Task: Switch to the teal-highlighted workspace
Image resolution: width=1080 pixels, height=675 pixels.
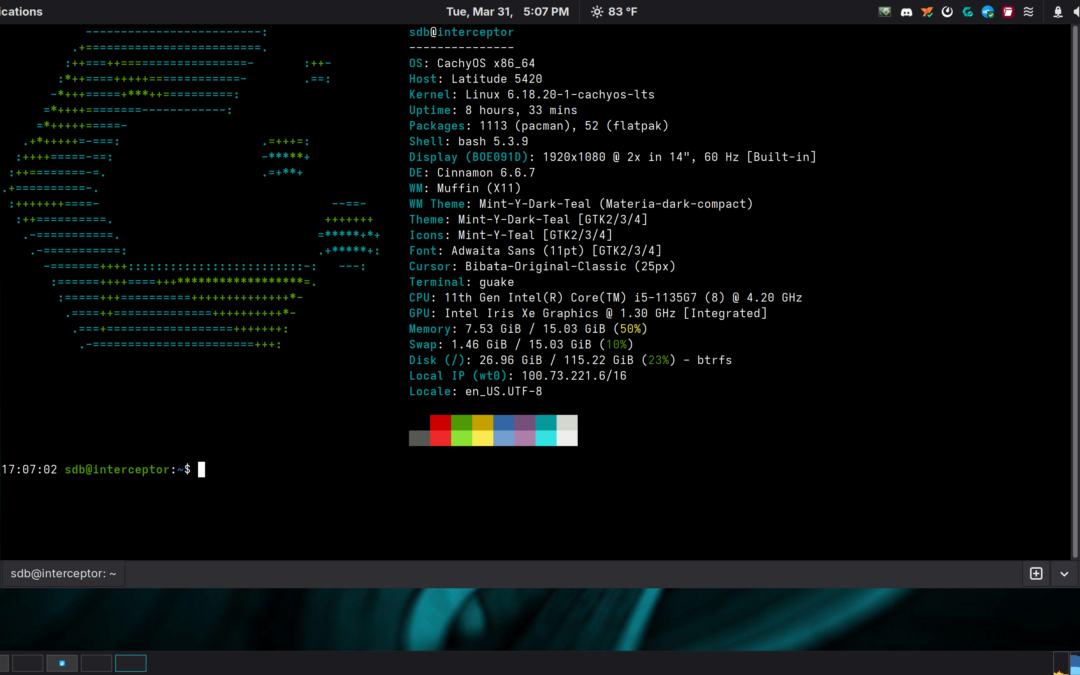Action: point(130,663)
